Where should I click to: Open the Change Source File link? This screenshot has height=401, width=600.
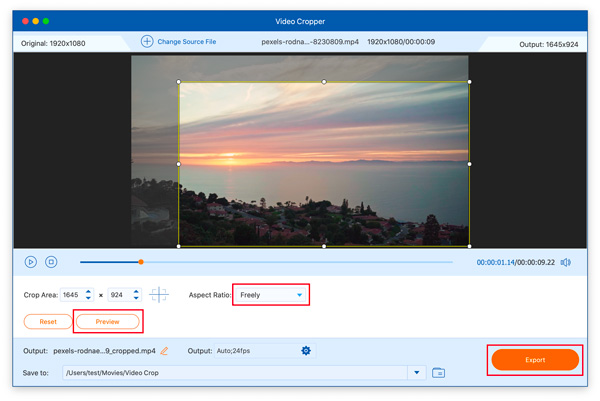pos(187,42)
